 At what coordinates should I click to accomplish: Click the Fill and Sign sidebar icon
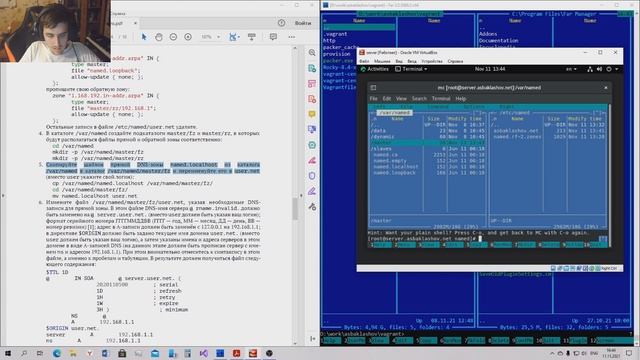click(312, 160)
